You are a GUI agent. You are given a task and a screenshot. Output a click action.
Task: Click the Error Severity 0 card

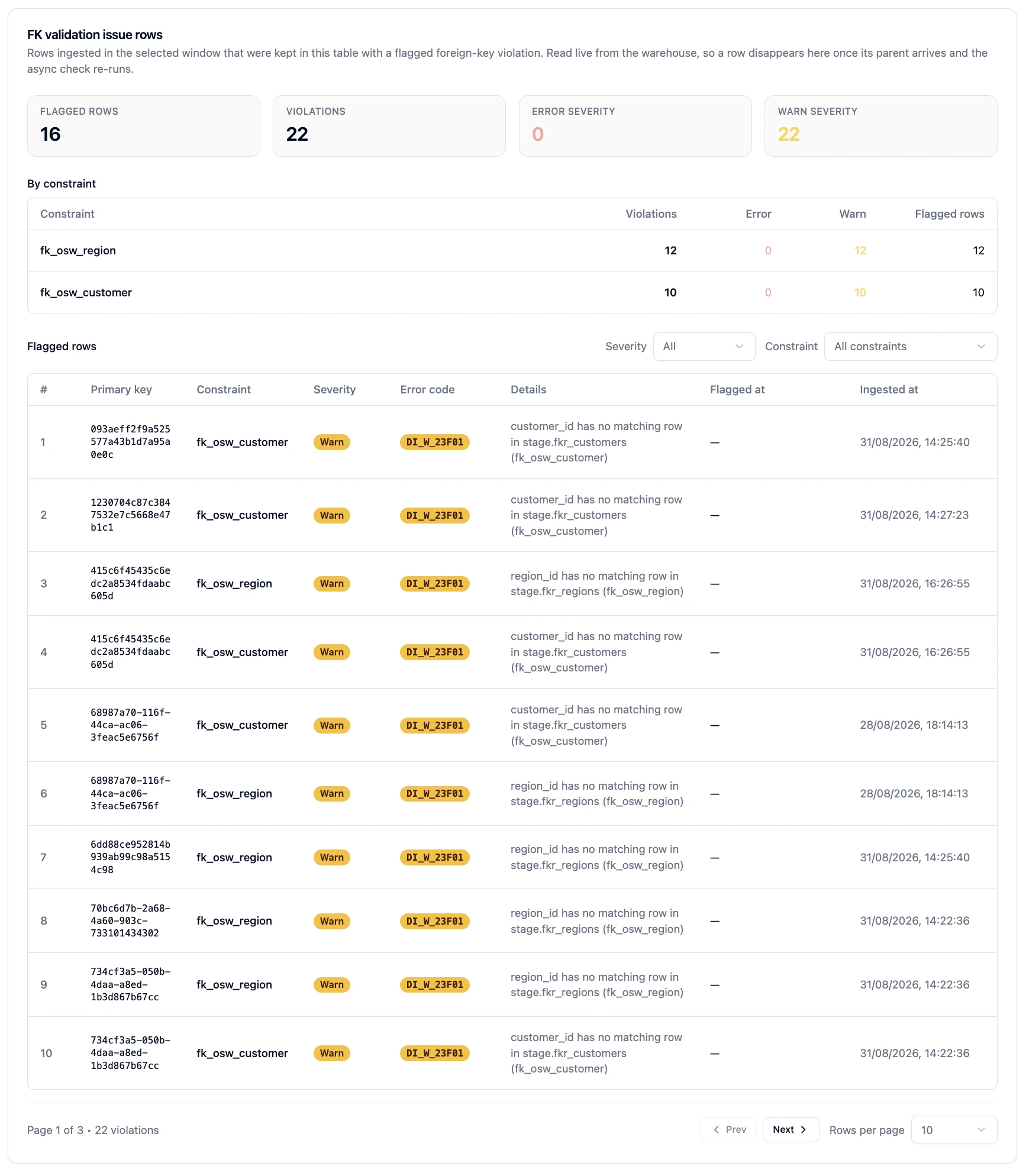(x=635, y=126)
